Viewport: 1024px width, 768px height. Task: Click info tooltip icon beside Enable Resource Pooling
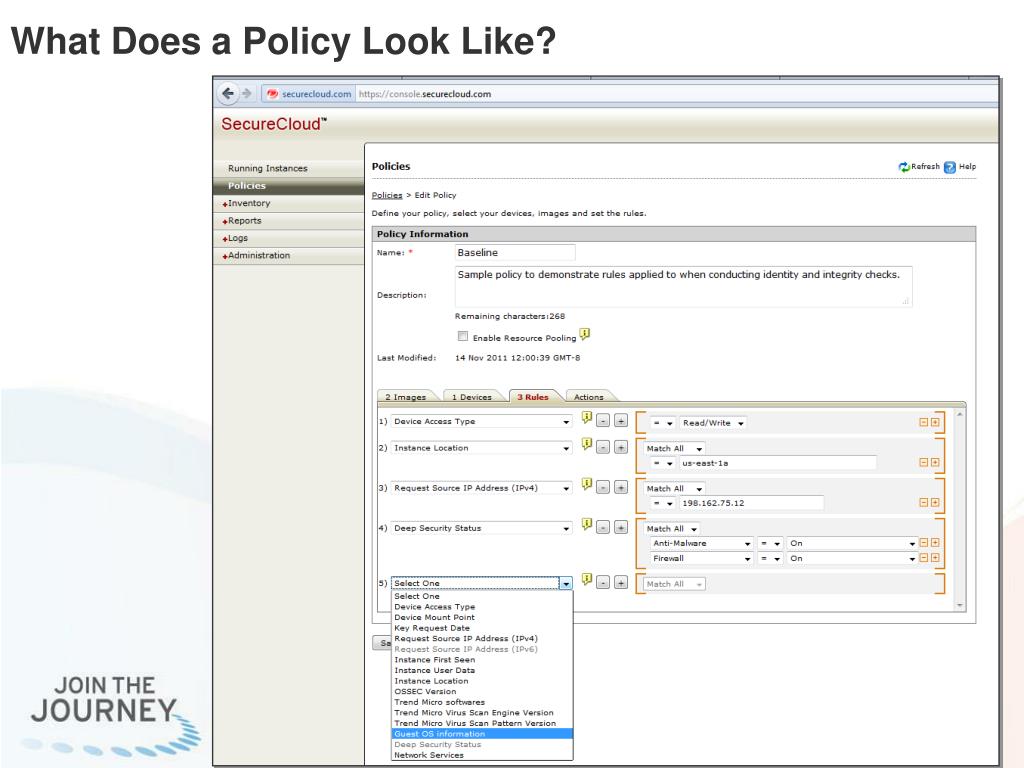[585, 334]
